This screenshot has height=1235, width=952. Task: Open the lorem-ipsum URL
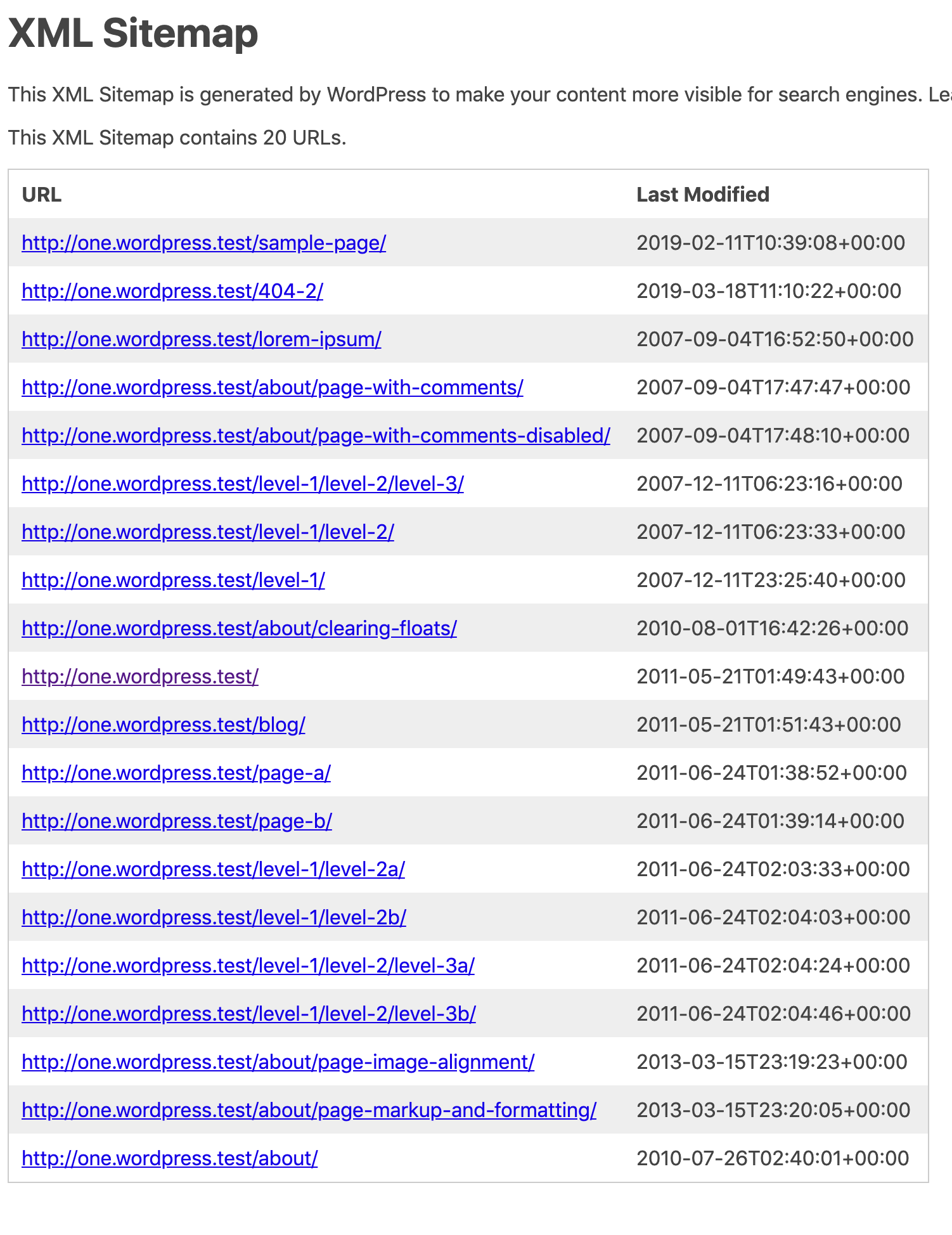tap(201, 339)
